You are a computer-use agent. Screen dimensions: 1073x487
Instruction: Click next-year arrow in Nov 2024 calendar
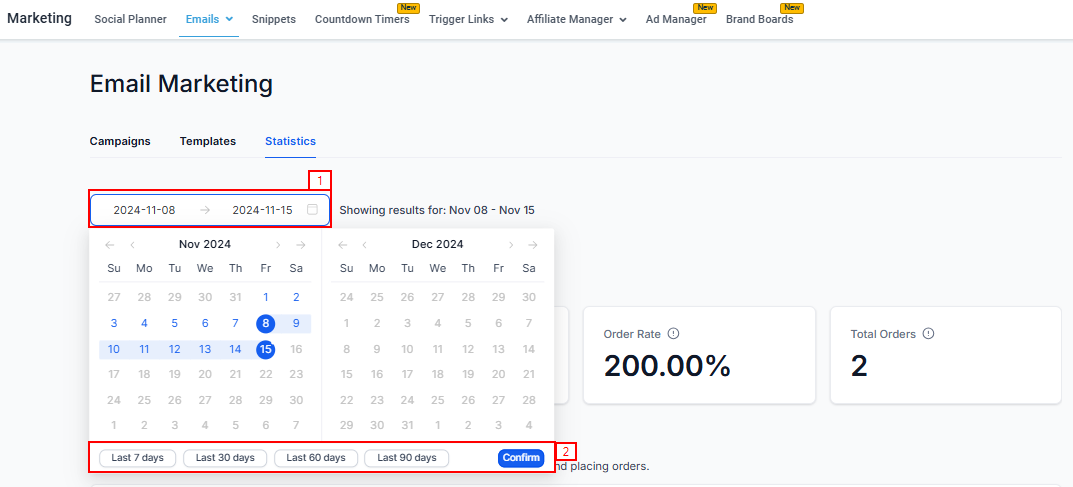tap(300, 245)
